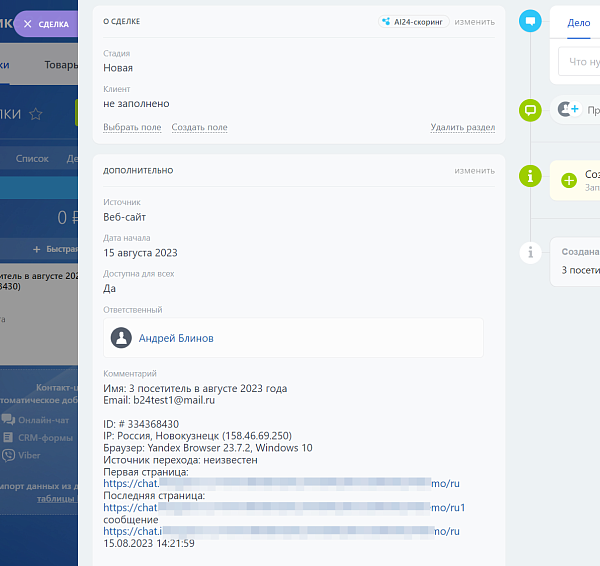This screenshot has width=600, height=566.
Task: Click Выбрать поле link
Action: [x=132, y=127]
